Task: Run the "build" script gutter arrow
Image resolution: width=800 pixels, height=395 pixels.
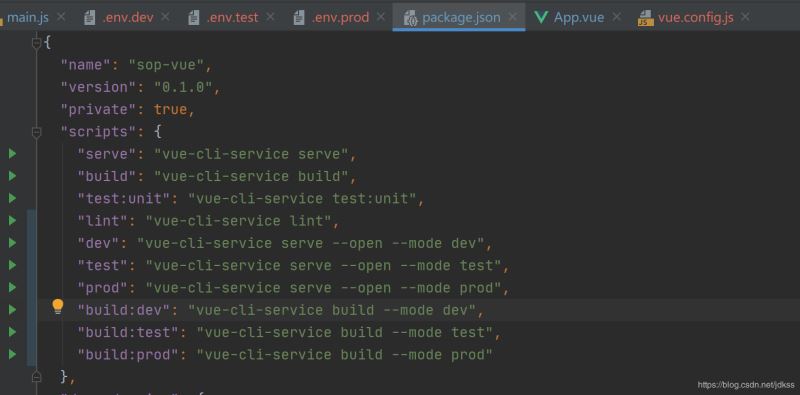Action: [12, 176]
